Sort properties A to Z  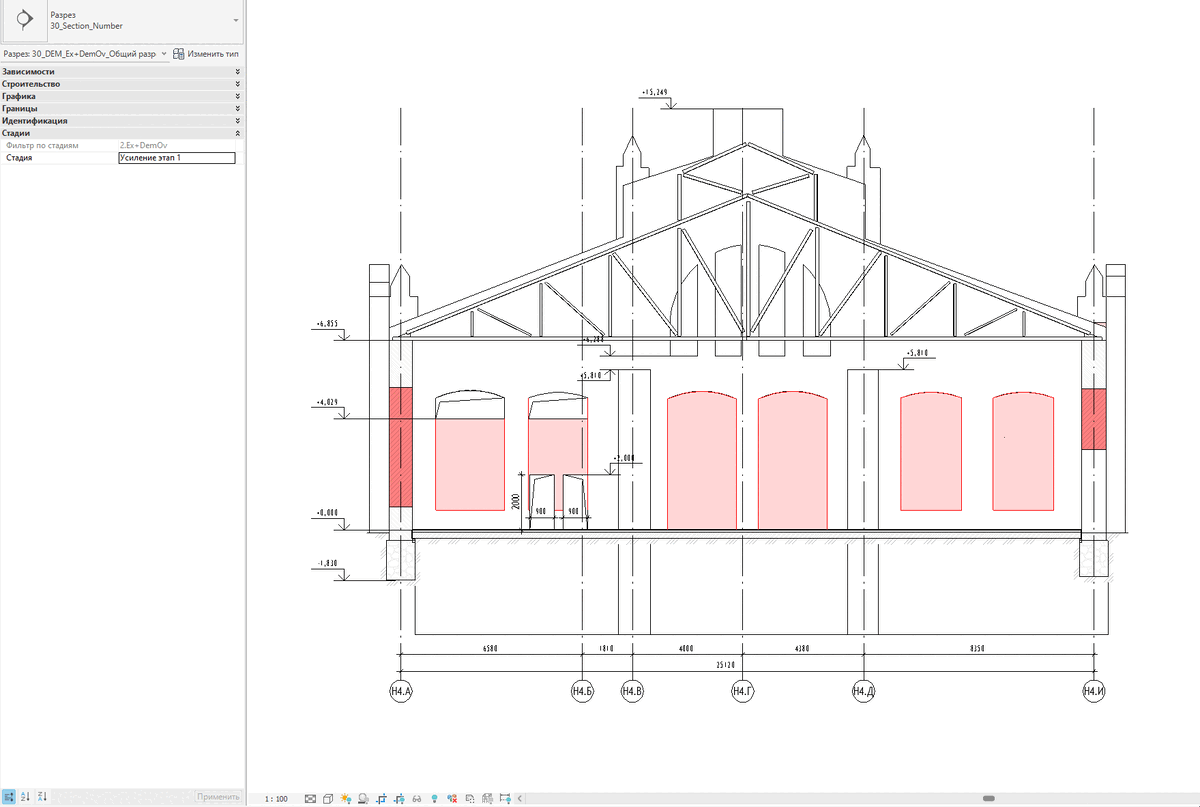pyautogui.click(x=25, y=797)
